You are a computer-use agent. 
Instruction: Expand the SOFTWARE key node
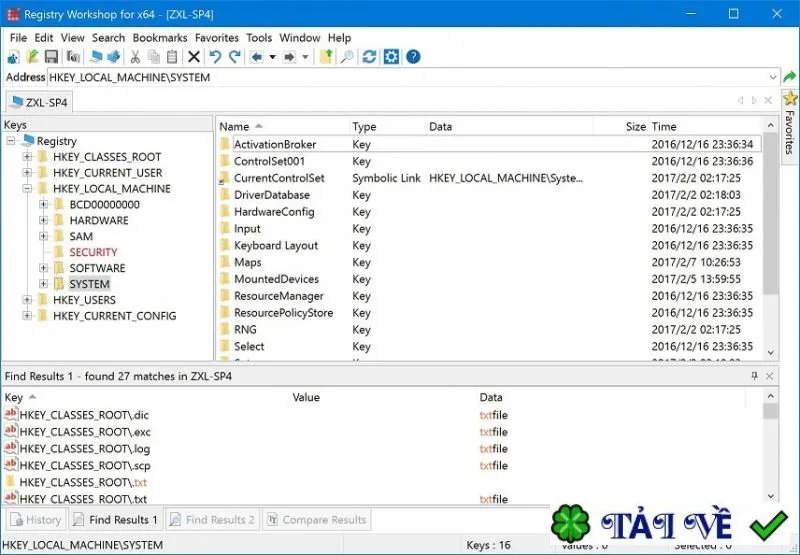[x=43, y=268]
